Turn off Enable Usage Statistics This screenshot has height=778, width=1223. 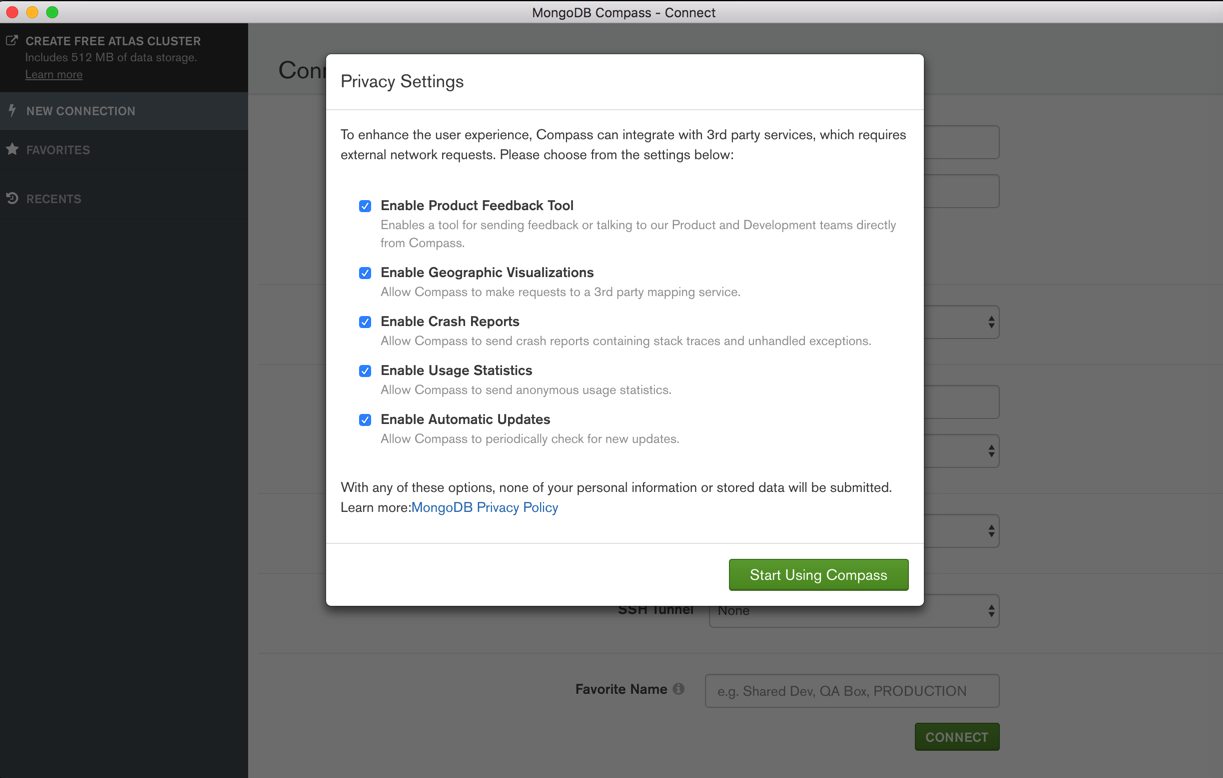[x=365, y=371]
